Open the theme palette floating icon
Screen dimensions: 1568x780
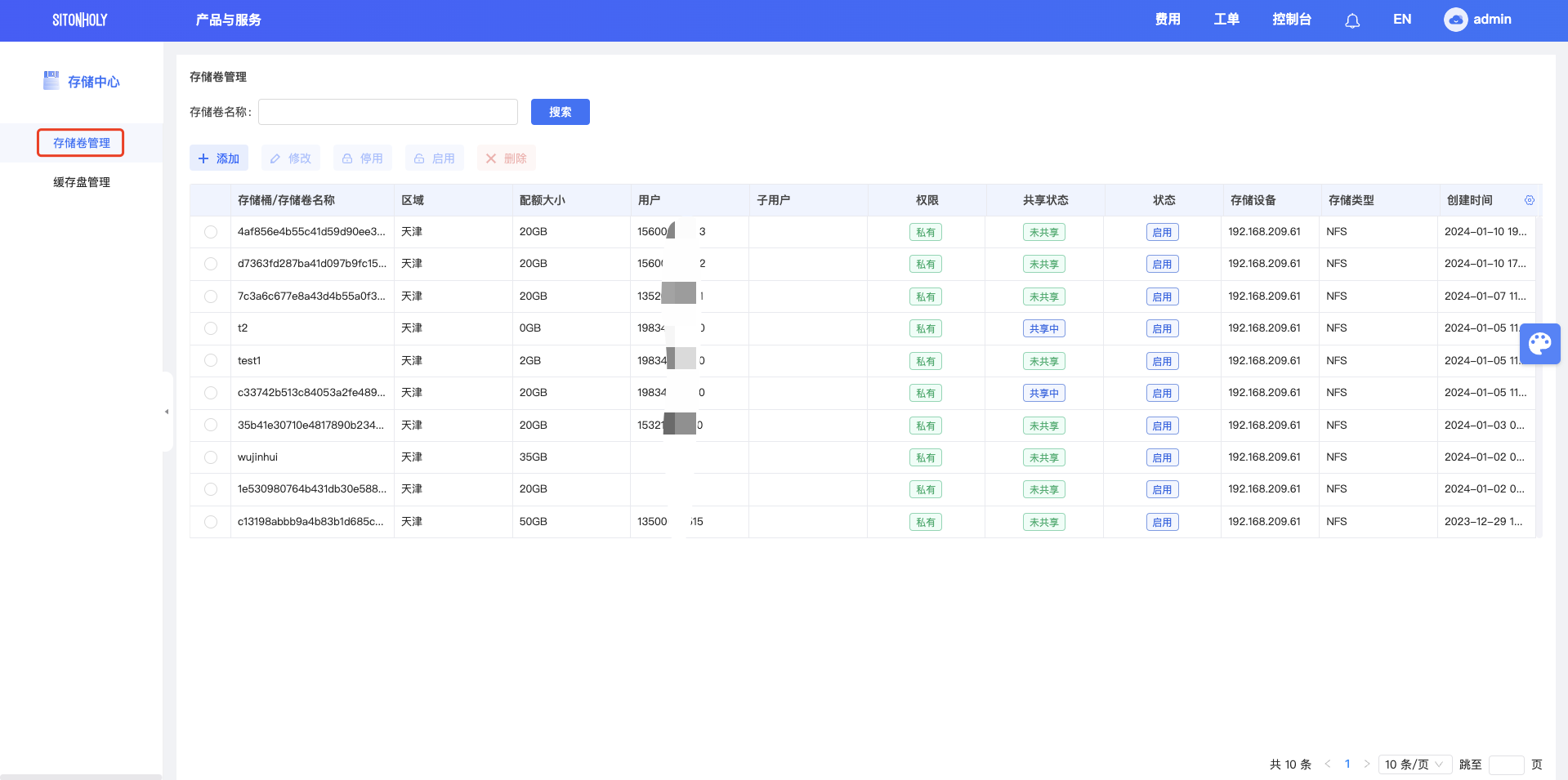click(1540, 343)
